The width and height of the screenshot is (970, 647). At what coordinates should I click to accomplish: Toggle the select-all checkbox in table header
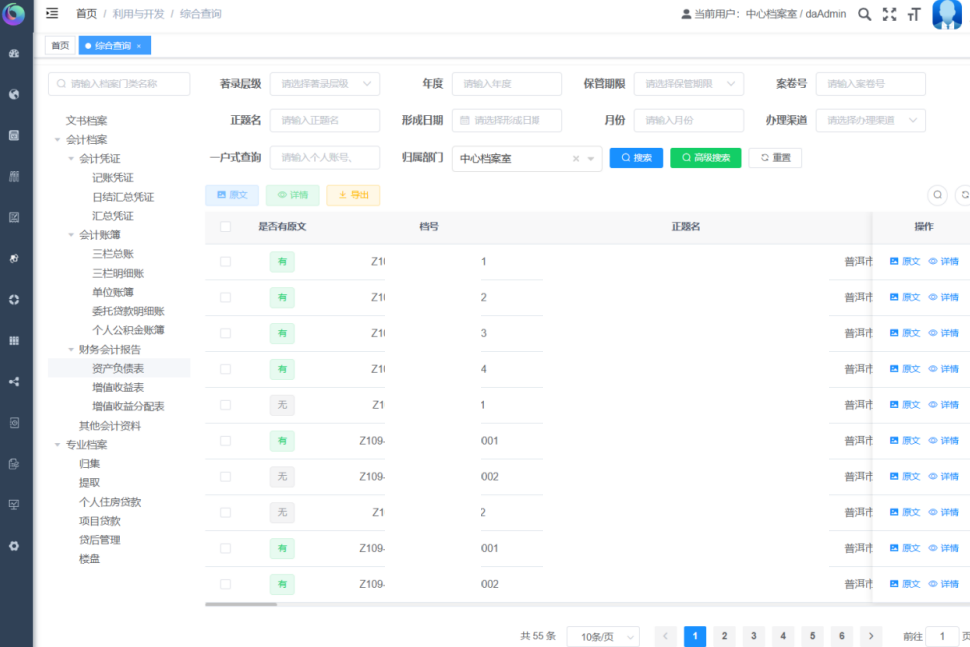tap(225, 227)
